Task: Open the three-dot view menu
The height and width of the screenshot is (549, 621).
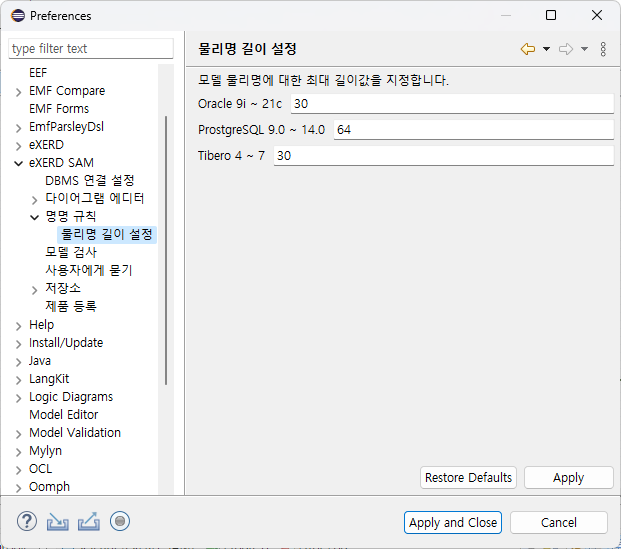Action: click(603, 49)
